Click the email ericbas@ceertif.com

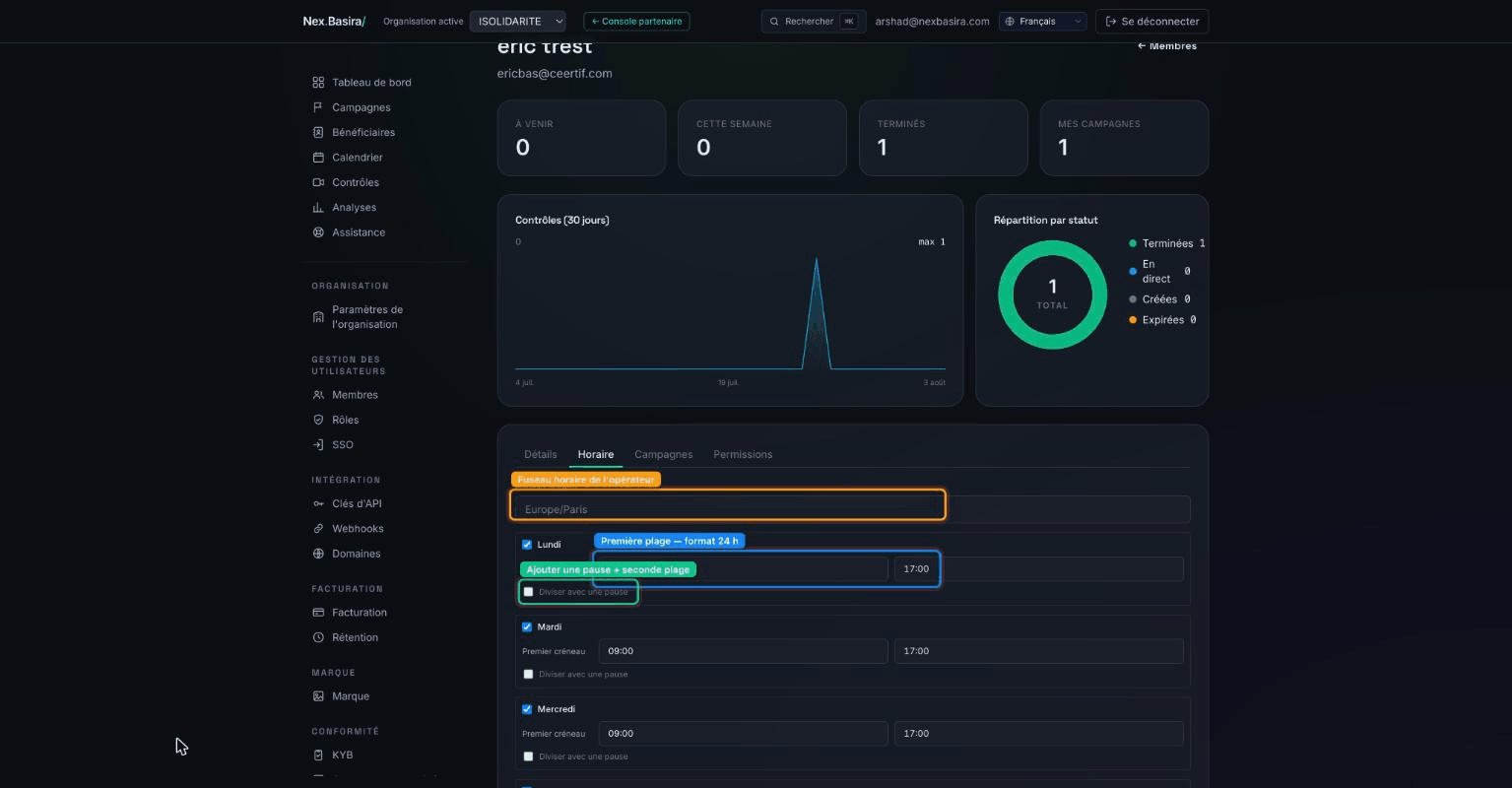pos(555,74)
